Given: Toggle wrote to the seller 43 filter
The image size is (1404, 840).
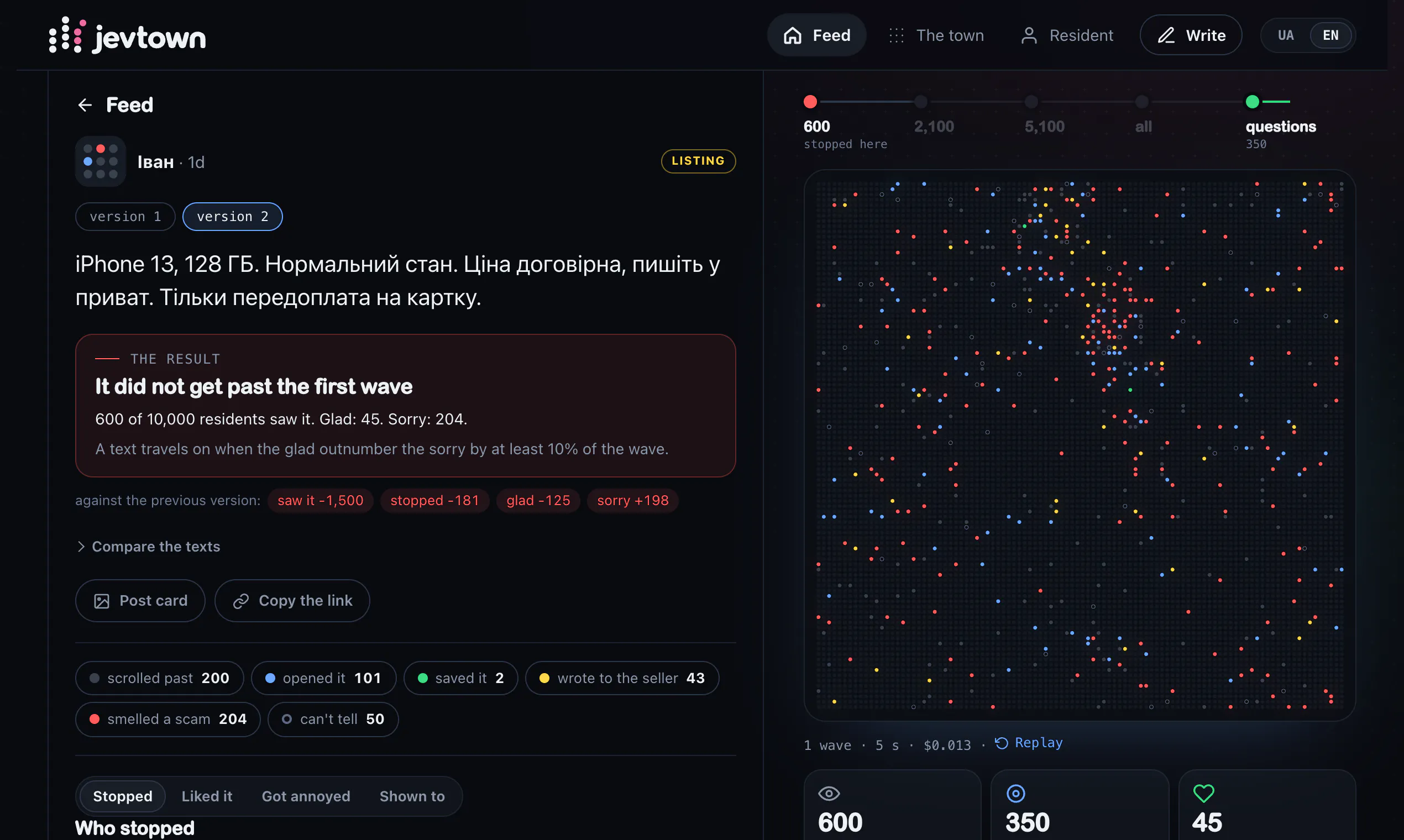Looking at the screenshot, I should pos(622,678).
